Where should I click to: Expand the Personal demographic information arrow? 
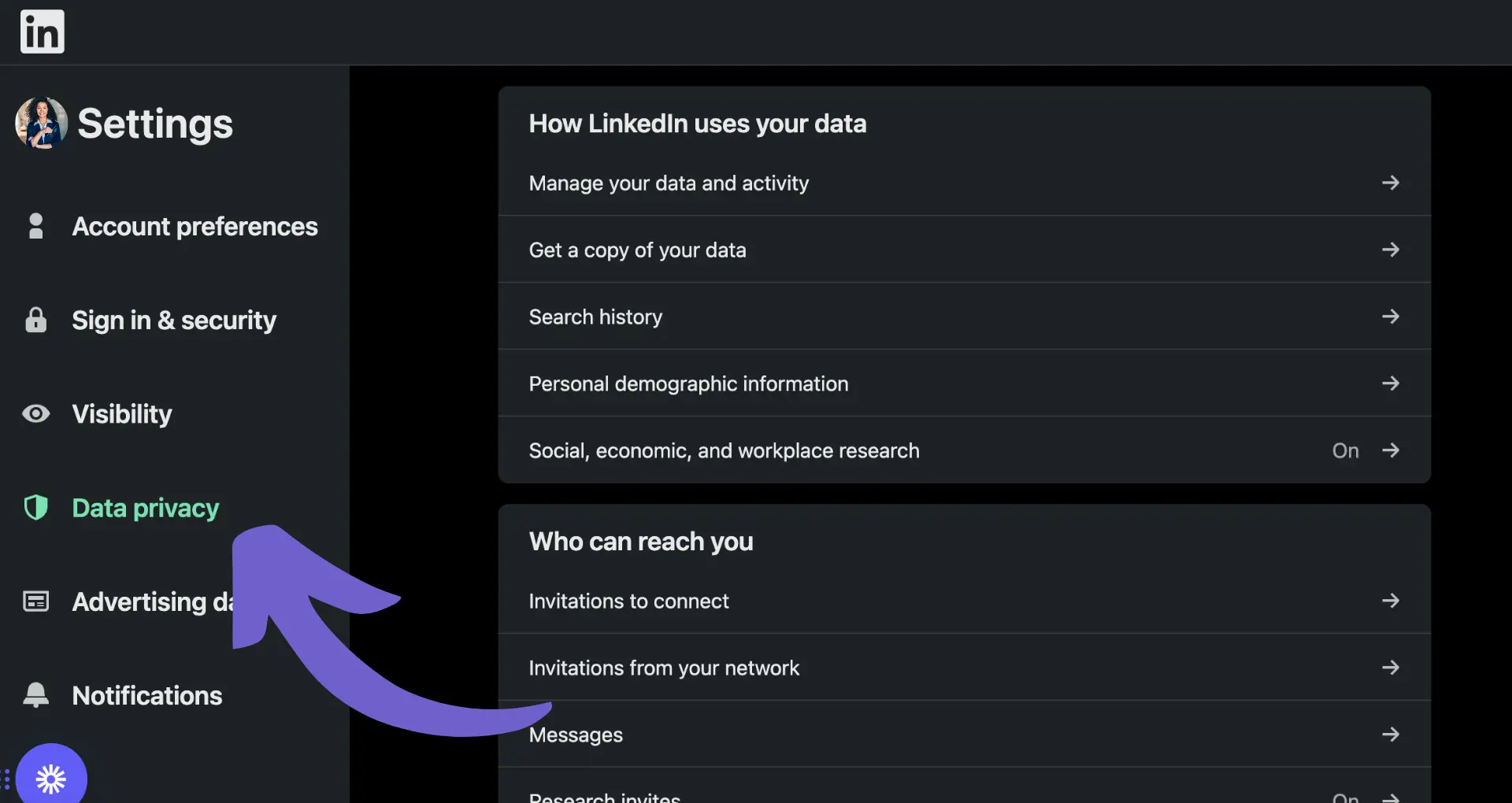(1392, 383)
